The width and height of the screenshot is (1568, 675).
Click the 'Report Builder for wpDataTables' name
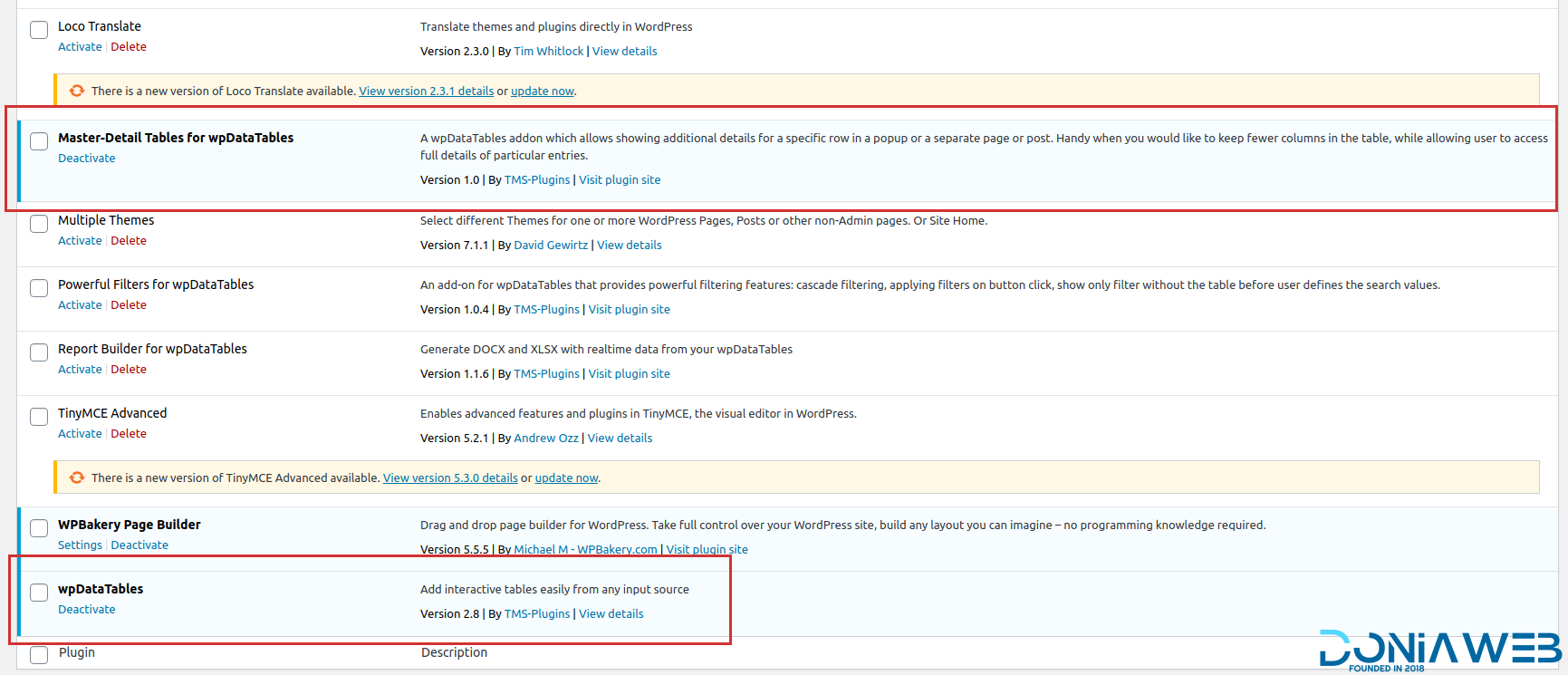tap(152, 349)
